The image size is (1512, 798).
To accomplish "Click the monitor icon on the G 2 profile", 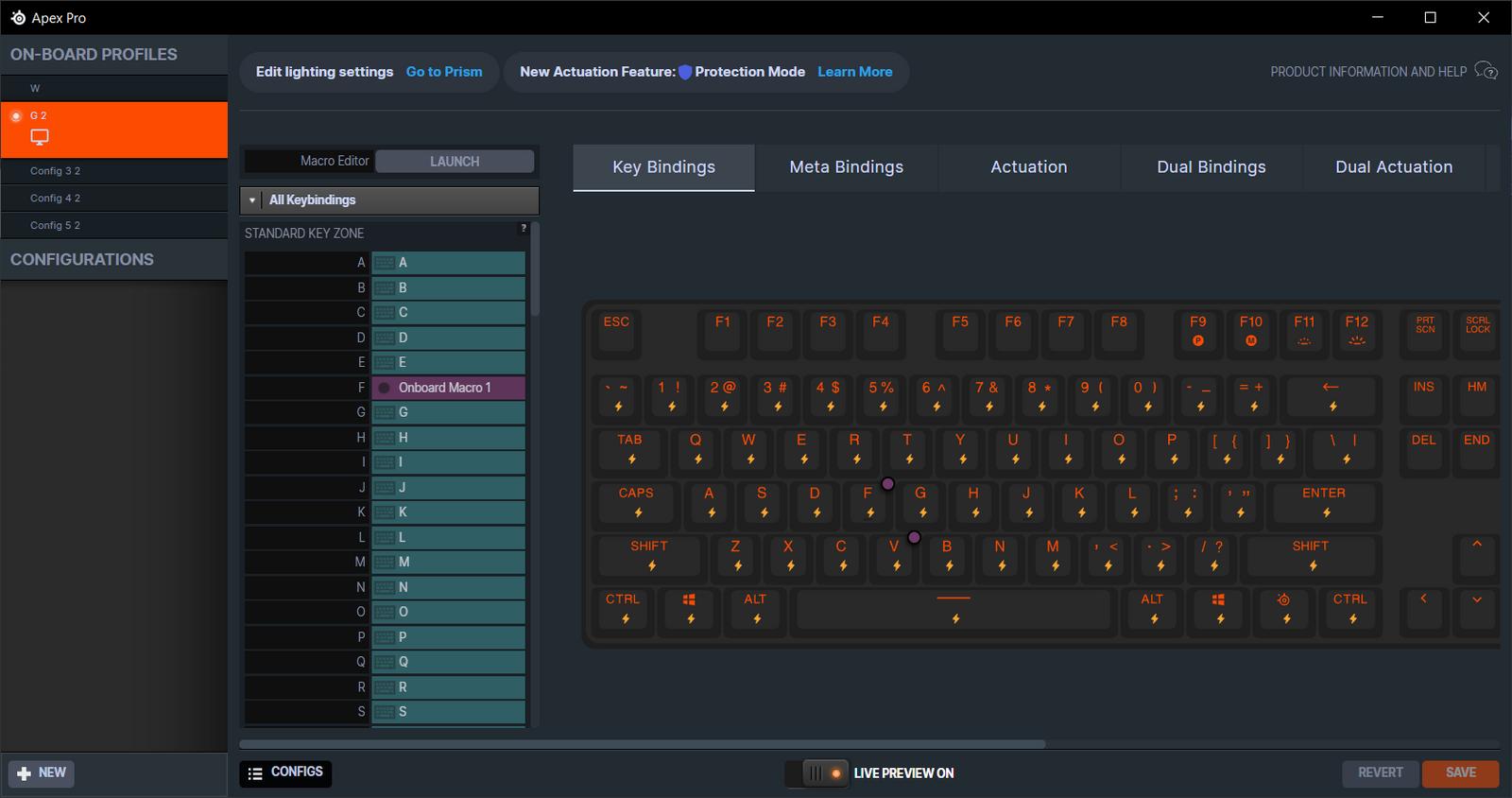I will (x=40, y=137).
